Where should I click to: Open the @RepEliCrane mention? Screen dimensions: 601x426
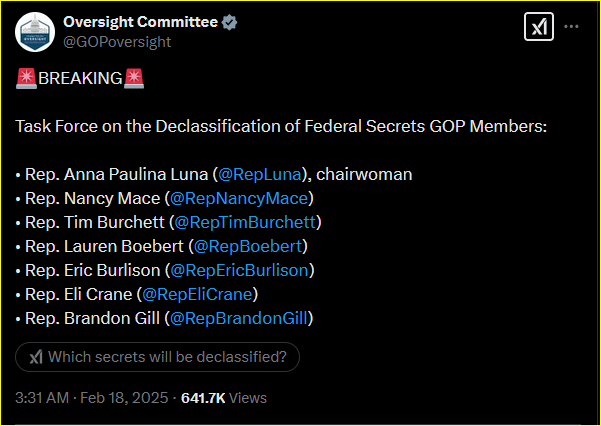[x=197, y=294]
